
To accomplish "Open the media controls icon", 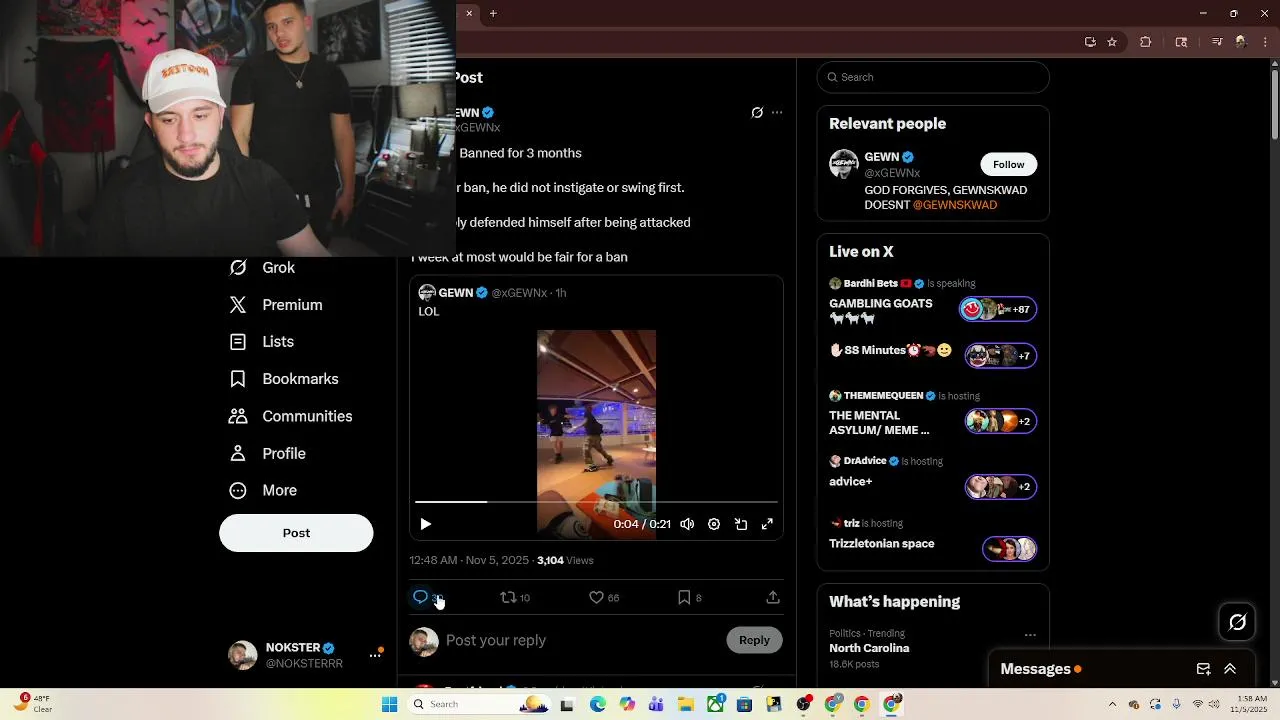I will coord(1217,42).
